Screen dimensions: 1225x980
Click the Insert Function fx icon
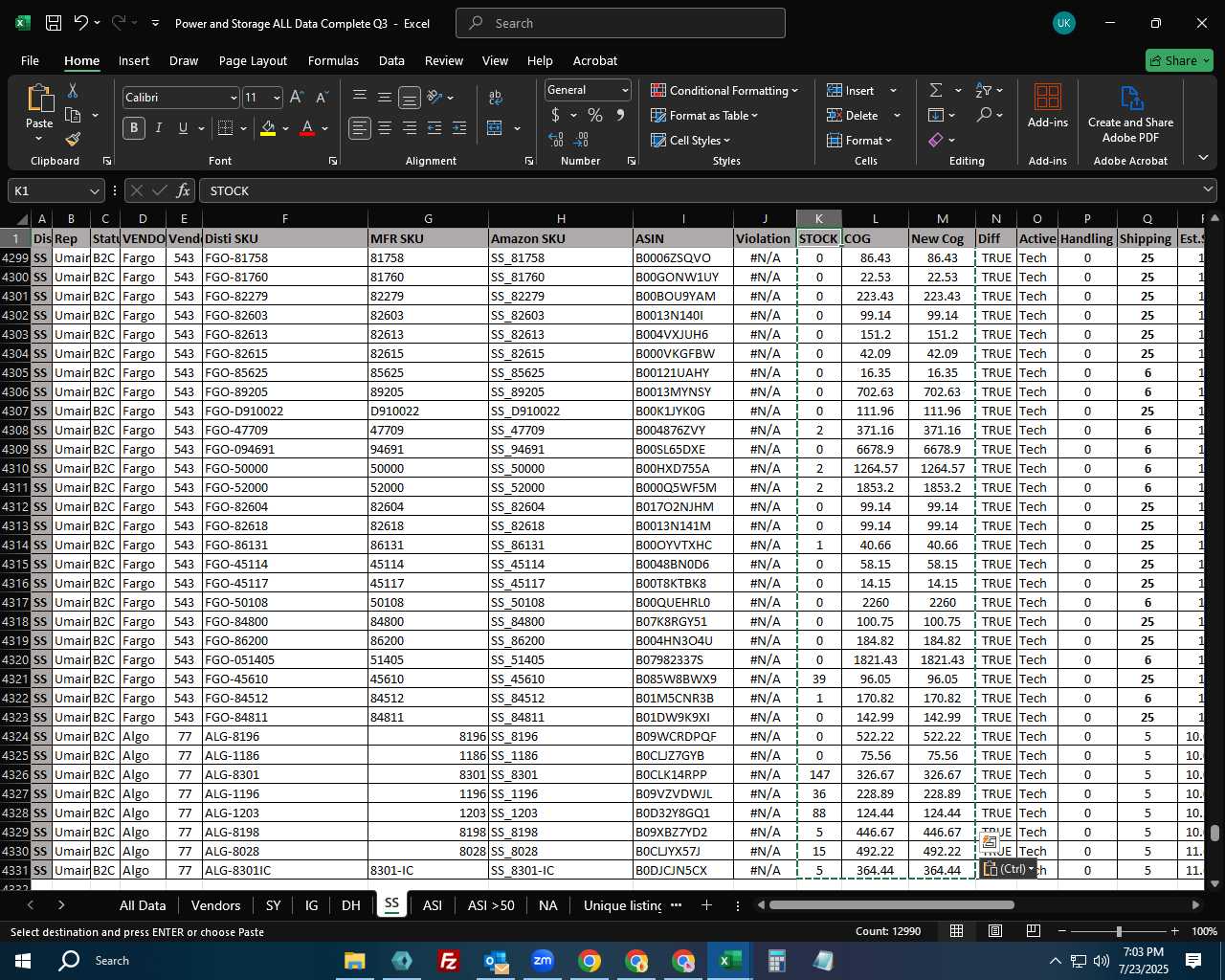(183, 191)
